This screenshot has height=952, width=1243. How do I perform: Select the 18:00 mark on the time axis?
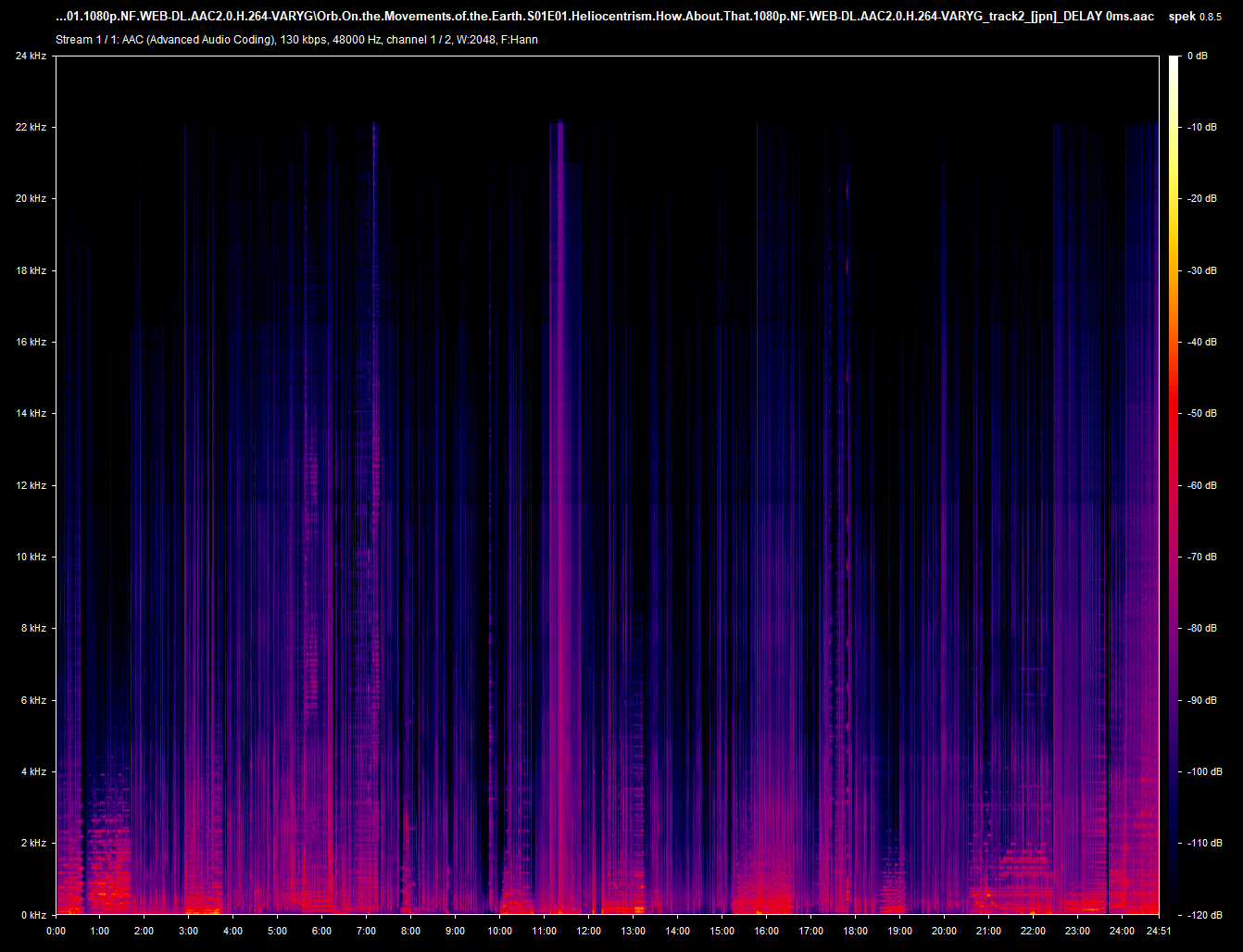(x=855, y=931)
